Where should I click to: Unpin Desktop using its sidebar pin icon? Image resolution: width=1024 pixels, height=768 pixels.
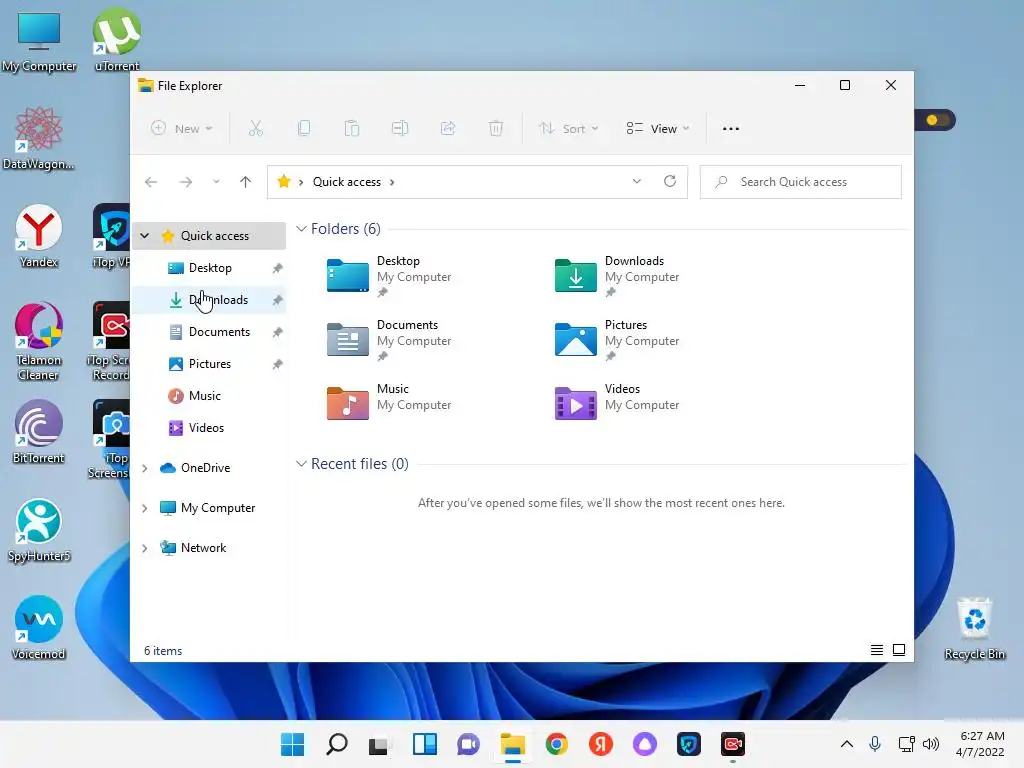tap(278, 268)
